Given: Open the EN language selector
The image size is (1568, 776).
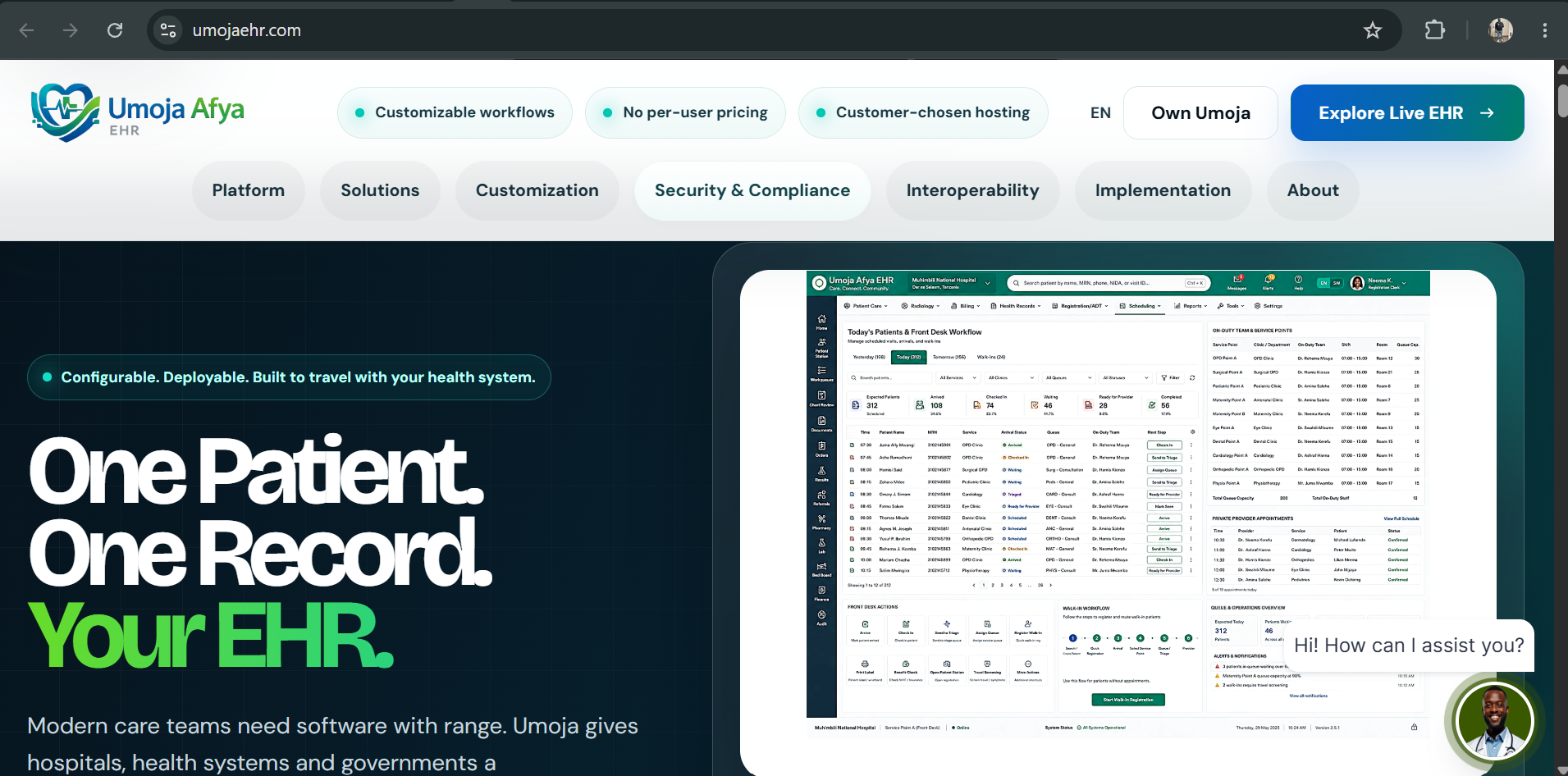Looking at the screenshot, I should 1100,113.
